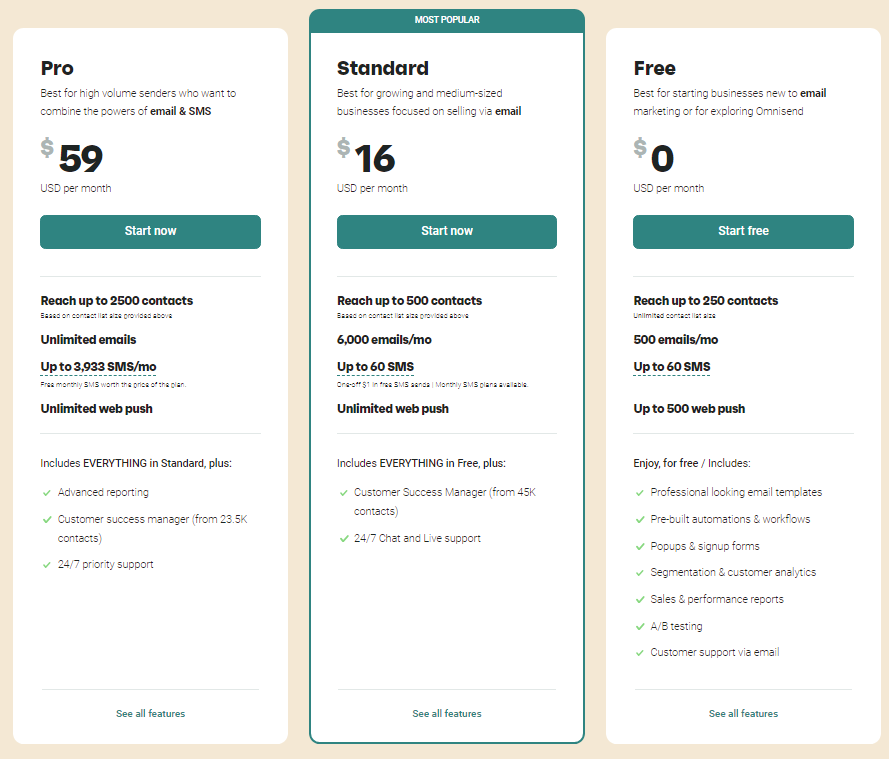This screenshot has height=759, width=889.
Task: Click the checkmark beside Popups & signup forms
Action: coord(640,545)
